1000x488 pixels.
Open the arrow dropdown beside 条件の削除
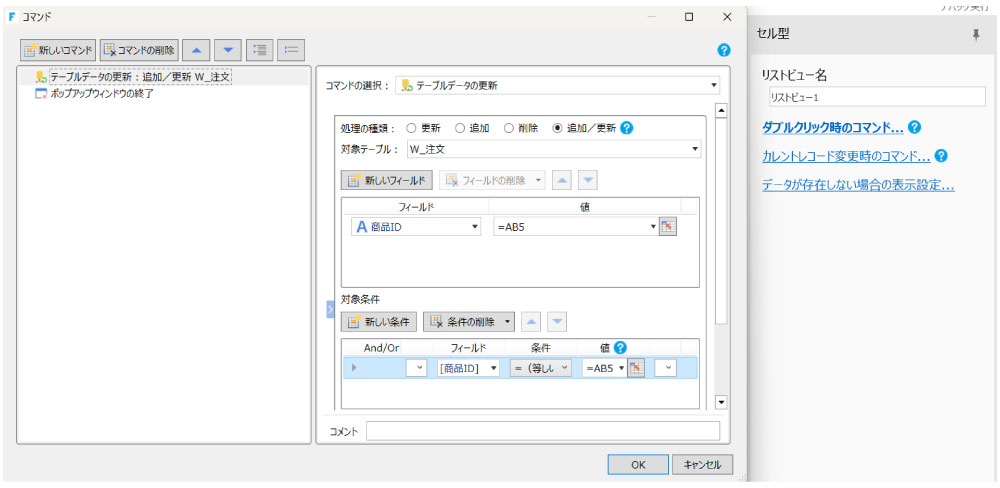click(508, 322)
